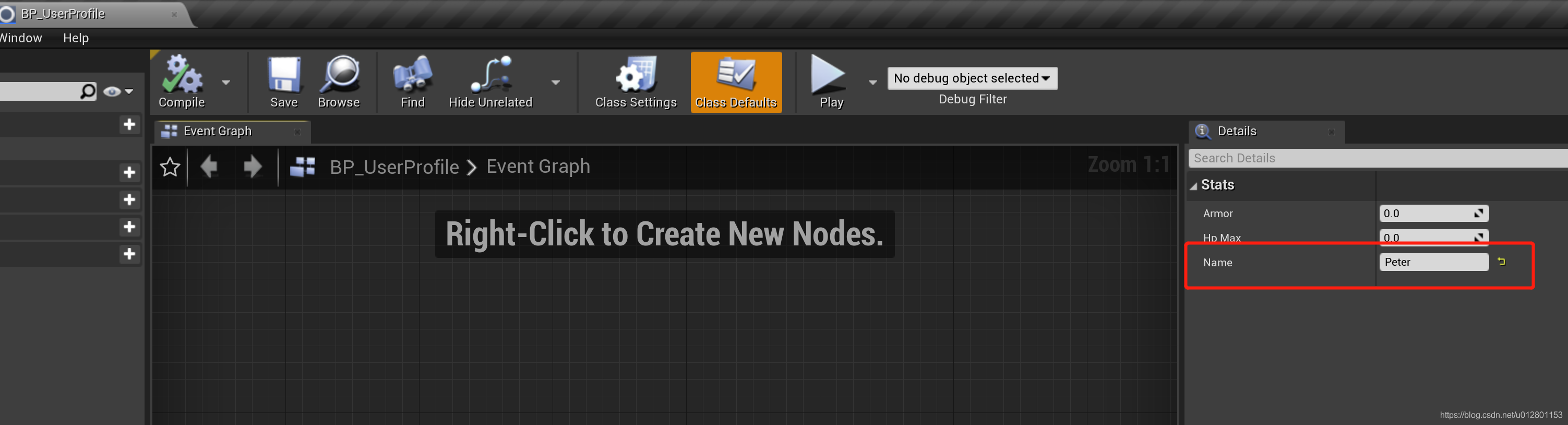The height and width of the screenshot is (425, 1568).
Task: Bookmark graph with star icon
Action: 170,167
